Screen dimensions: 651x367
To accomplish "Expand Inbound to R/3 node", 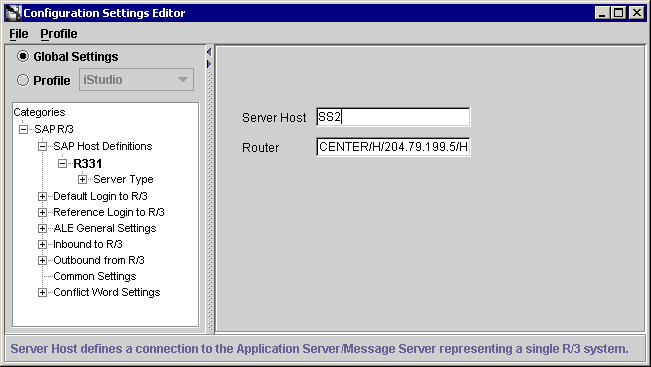I will 42,245.
